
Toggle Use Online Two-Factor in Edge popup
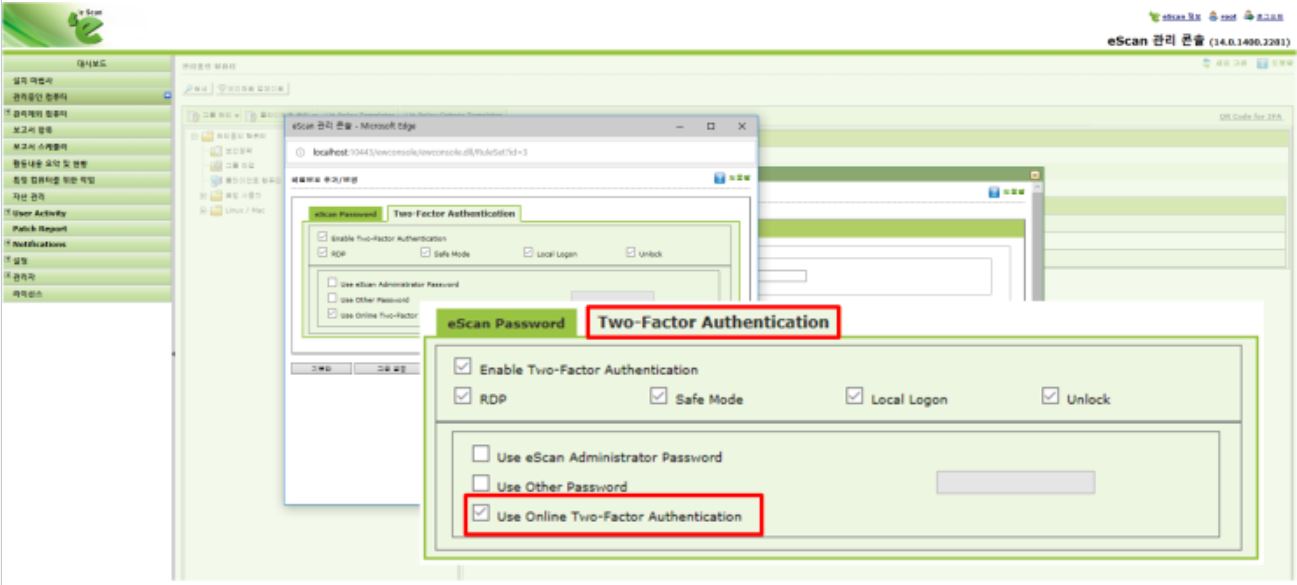pos(334,314)
